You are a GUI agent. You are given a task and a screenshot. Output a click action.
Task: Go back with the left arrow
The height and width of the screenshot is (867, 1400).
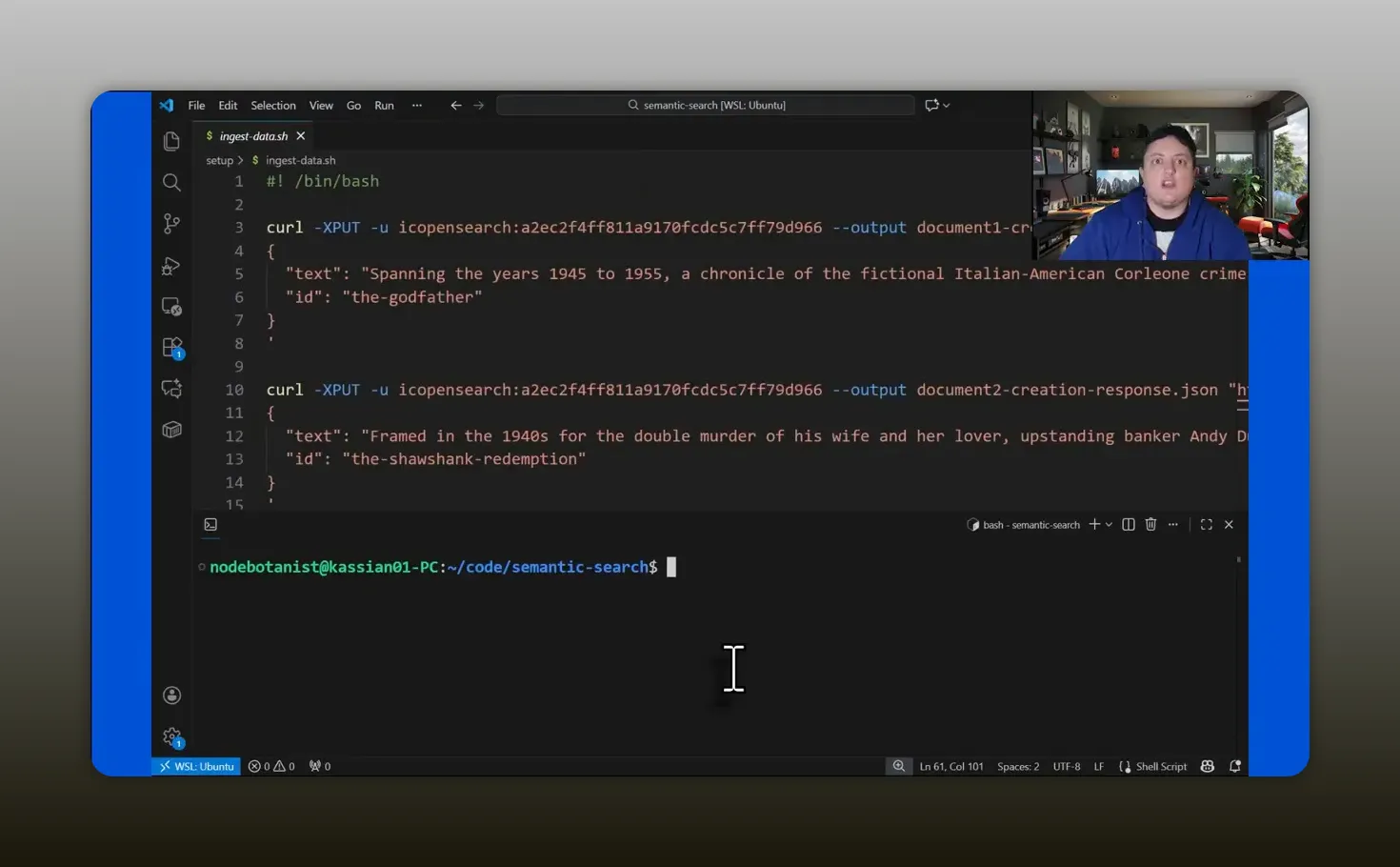coord(455,106)
